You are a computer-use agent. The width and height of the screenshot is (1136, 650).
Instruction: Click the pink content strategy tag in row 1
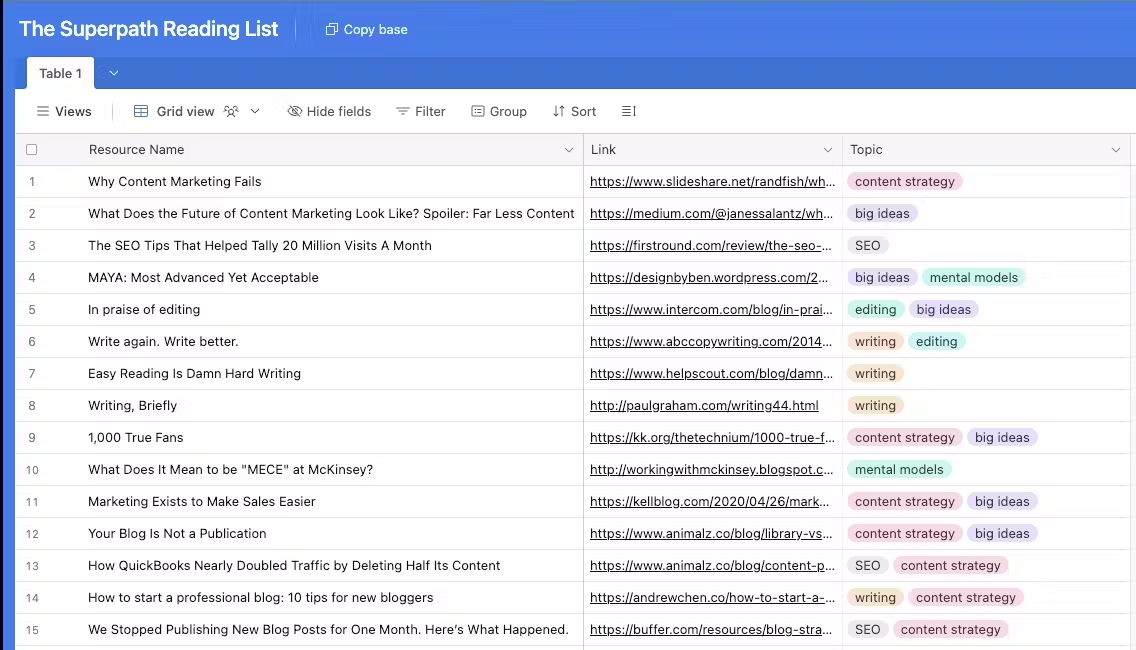[905, 182]
